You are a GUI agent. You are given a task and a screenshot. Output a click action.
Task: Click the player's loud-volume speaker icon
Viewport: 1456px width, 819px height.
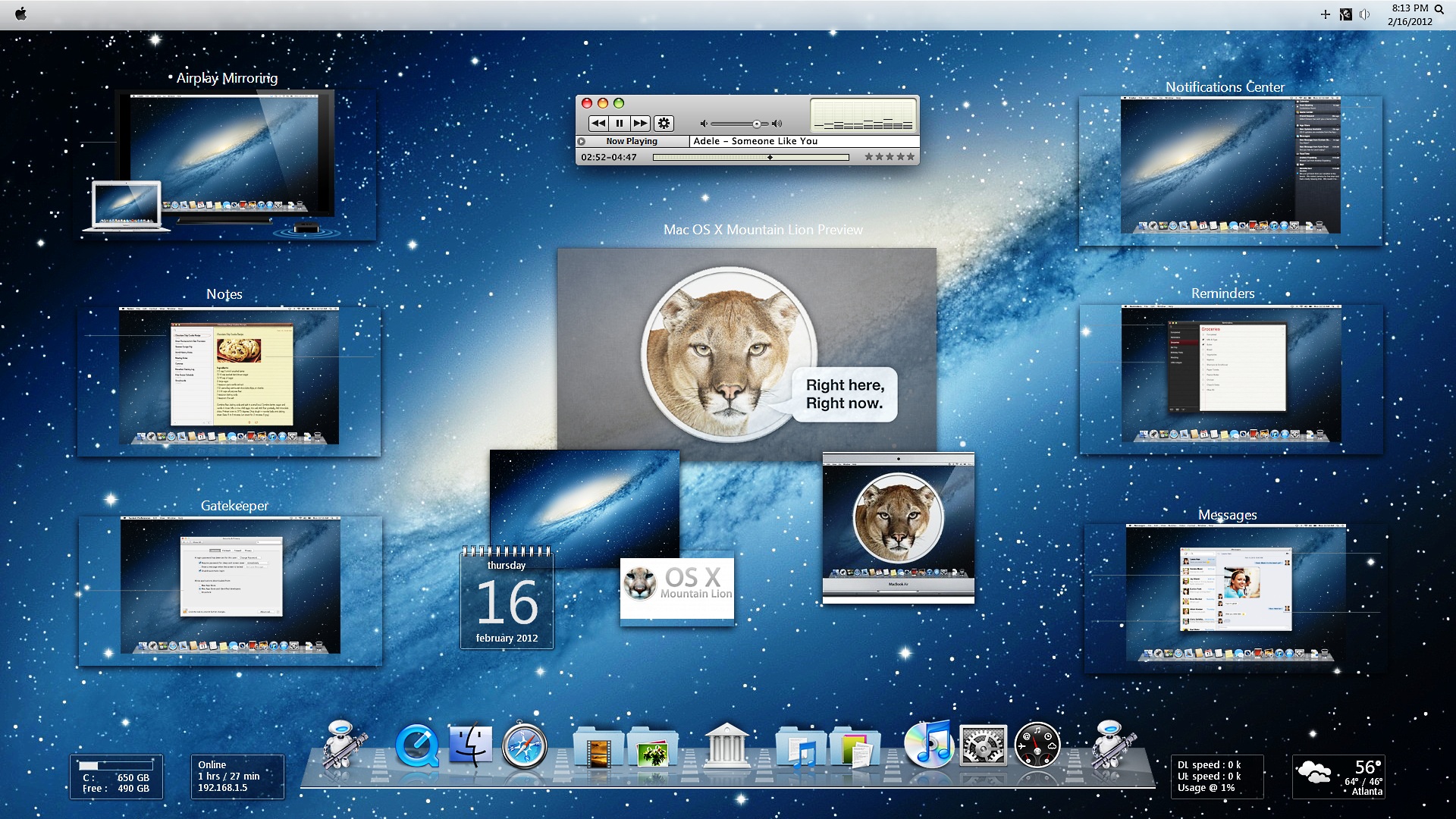pos(777,124)
